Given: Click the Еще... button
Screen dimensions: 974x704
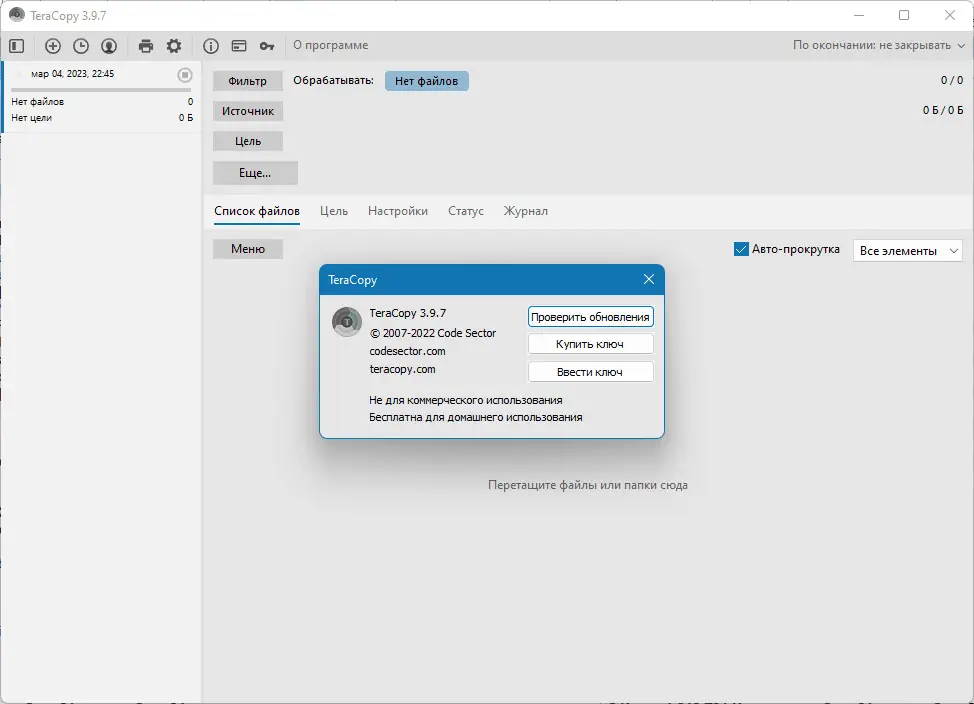Looking at the screenshot, I should (x=255, y=173).
